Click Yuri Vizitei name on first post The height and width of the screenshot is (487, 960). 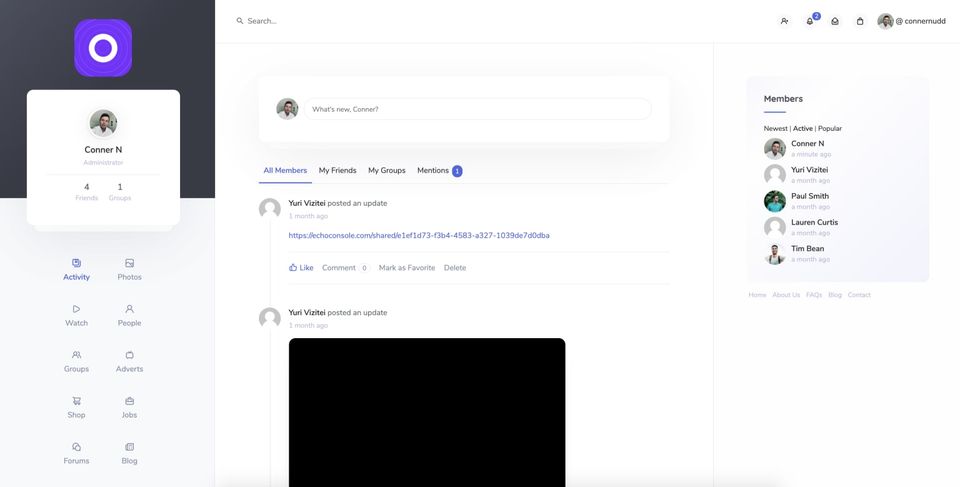(307, 203)
